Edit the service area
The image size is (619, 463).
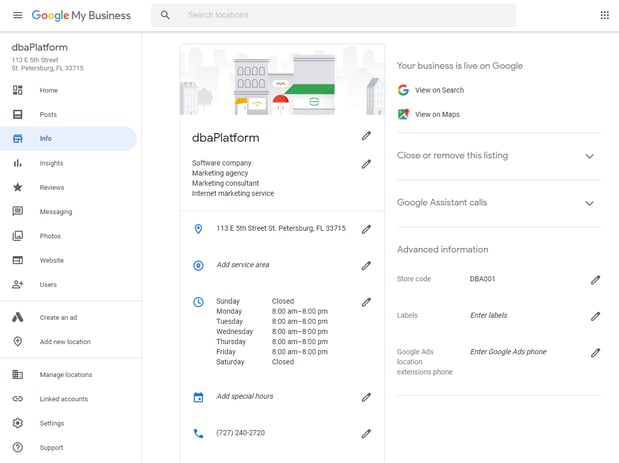tap(366, 266)
